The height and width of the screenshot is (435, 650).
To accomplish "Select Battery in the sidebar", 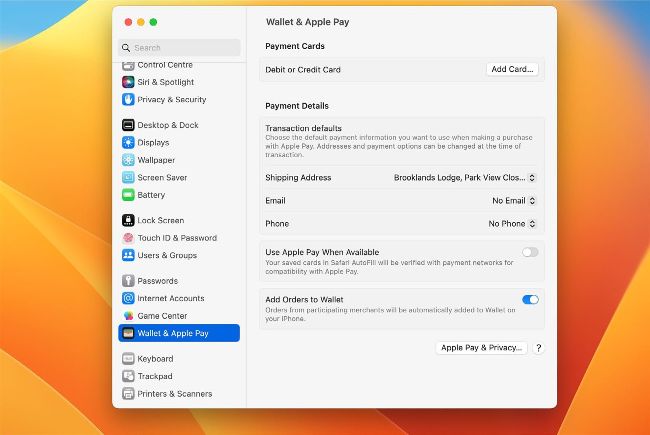I will (151, 194).
